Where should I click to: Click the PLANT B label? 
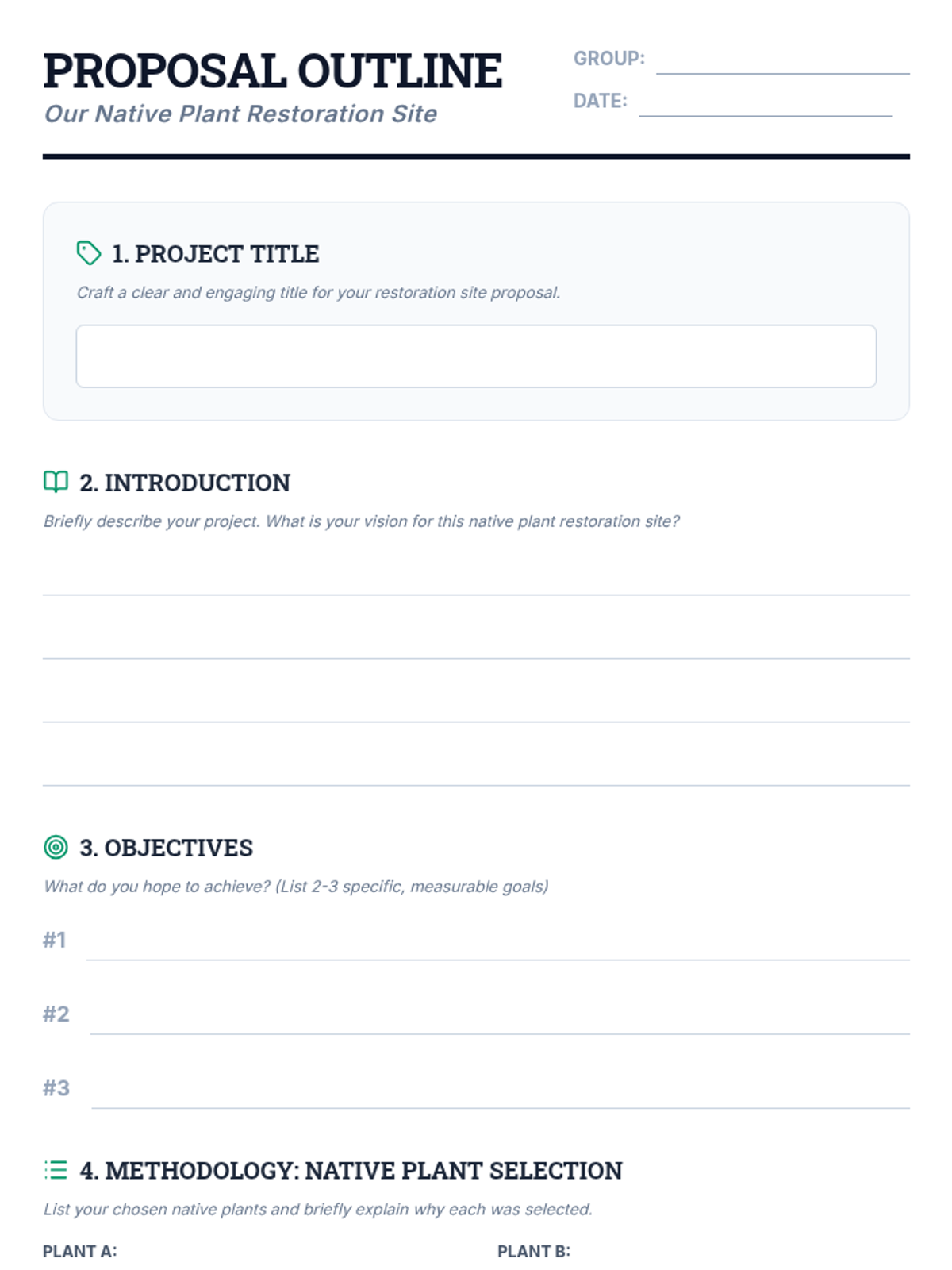tap(534, 1252)
